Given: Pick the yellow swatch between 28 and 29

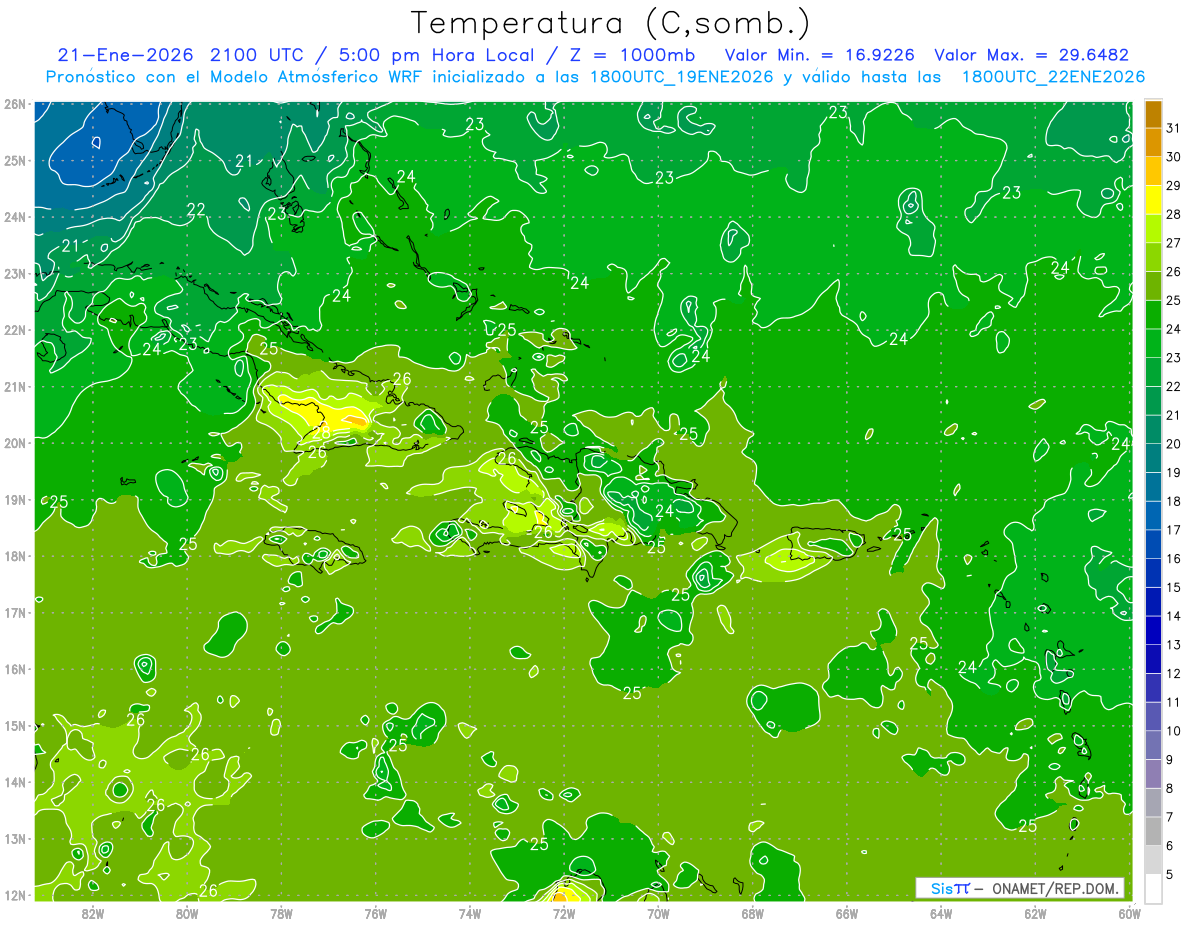Looking at the screenshot, I should (x=1153, y=200).
